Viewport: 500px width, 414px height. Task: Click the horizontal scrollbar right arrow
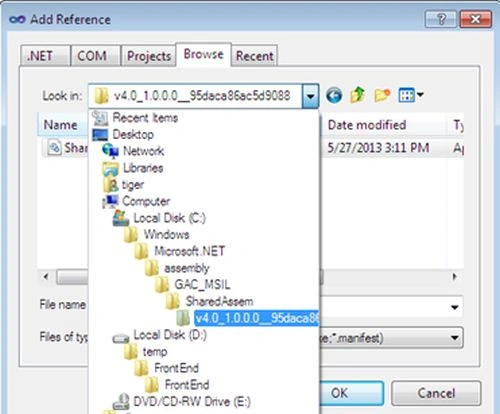(454, 276)
